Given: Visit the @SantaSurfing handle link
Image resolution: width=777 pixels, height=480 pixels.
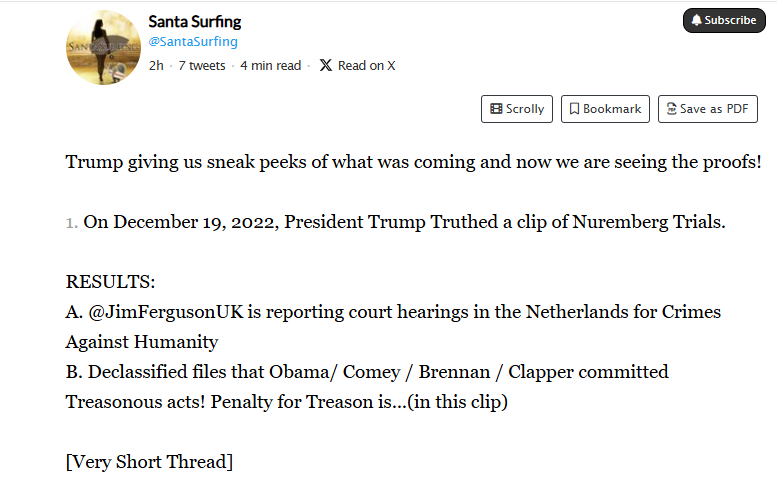Looking at the screenshot, I should [193, 42].
